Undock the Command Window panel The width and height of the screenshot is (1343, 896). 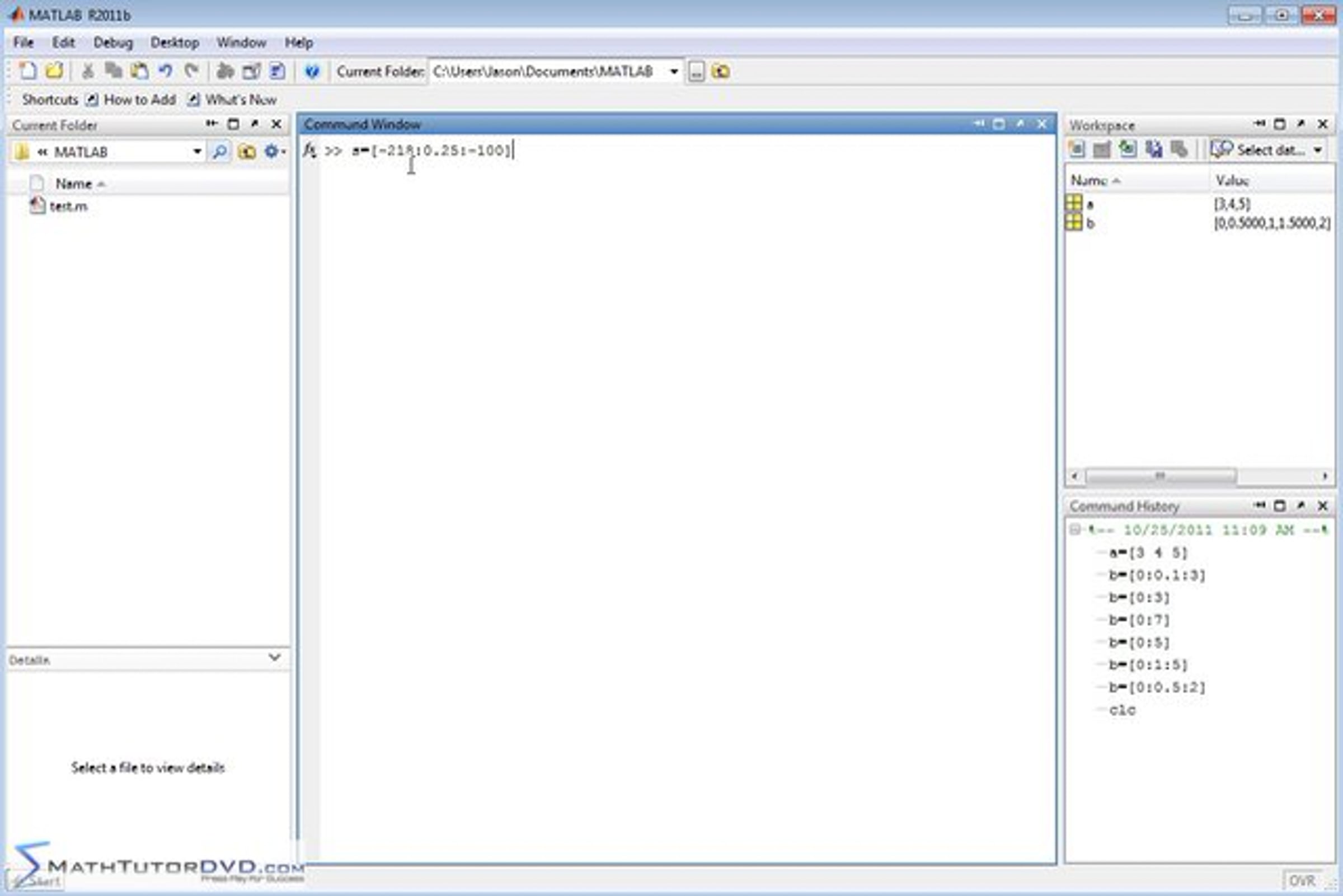(1020, 124)
